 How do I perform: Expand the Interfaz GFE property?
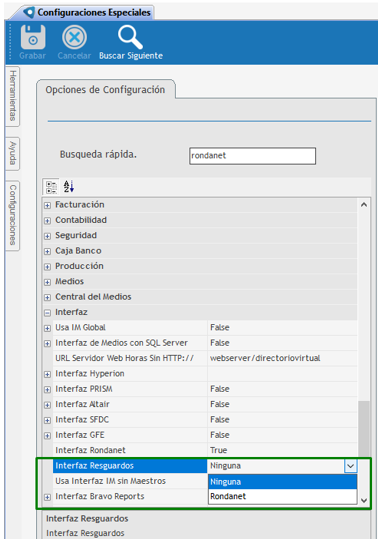[47, 436]
